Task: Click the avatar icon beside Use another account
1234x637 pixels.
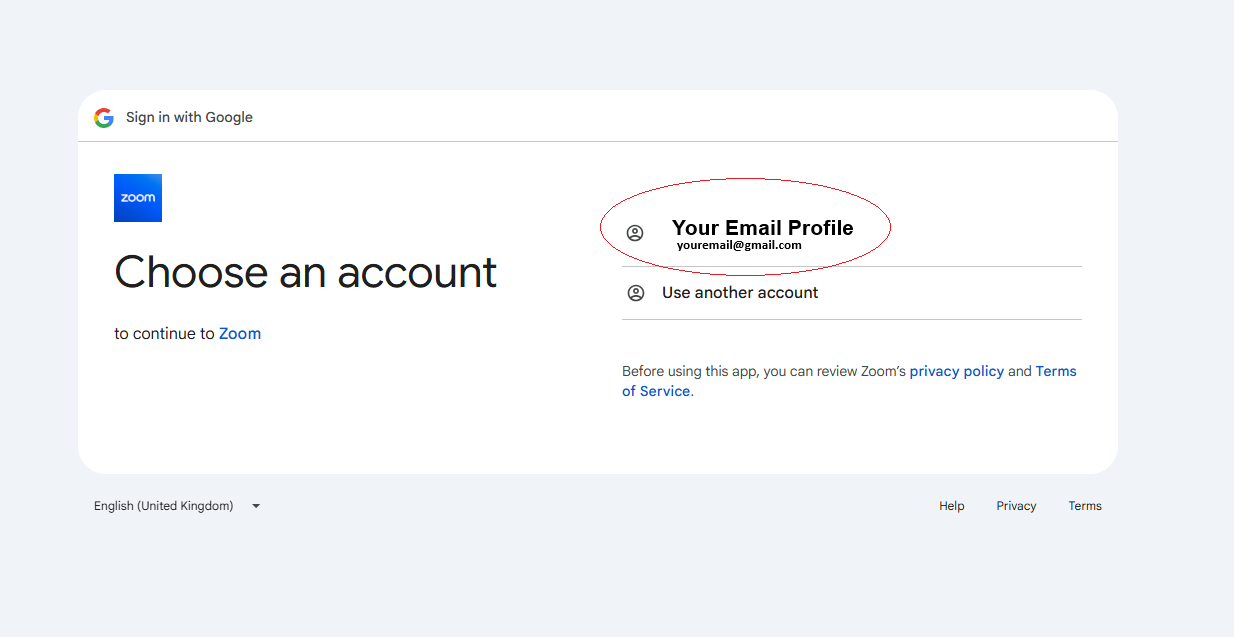Action: [x=635, y=293]
